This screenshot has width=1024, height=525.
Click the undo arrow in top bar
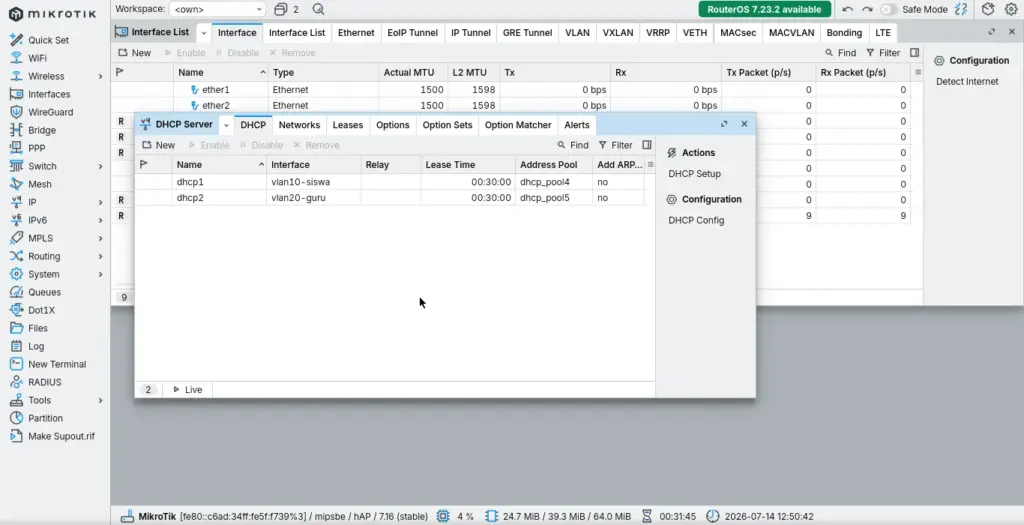coord(848,9)
